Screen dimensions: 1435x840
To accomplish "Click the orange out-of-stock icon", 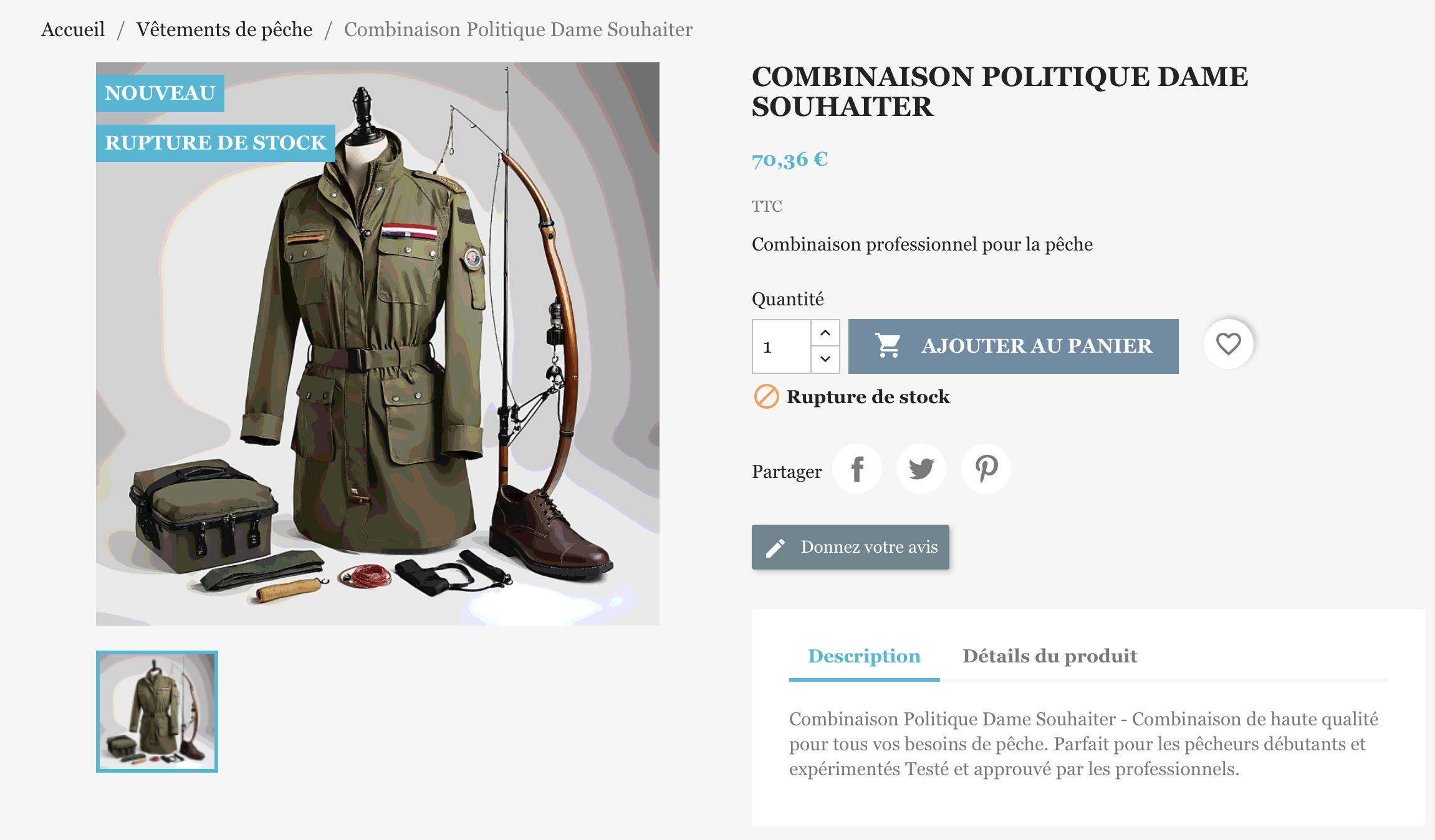I will (766, 396).
